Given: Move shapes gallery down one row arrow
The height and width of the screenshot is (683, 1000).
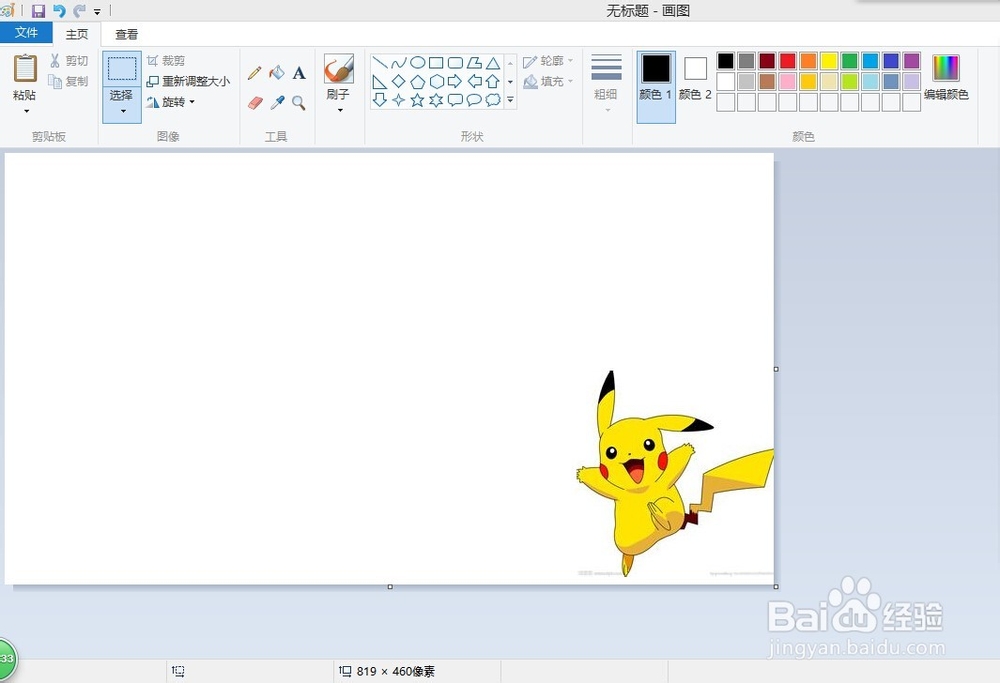Looking at the screenshot, I should click(510, 82).
